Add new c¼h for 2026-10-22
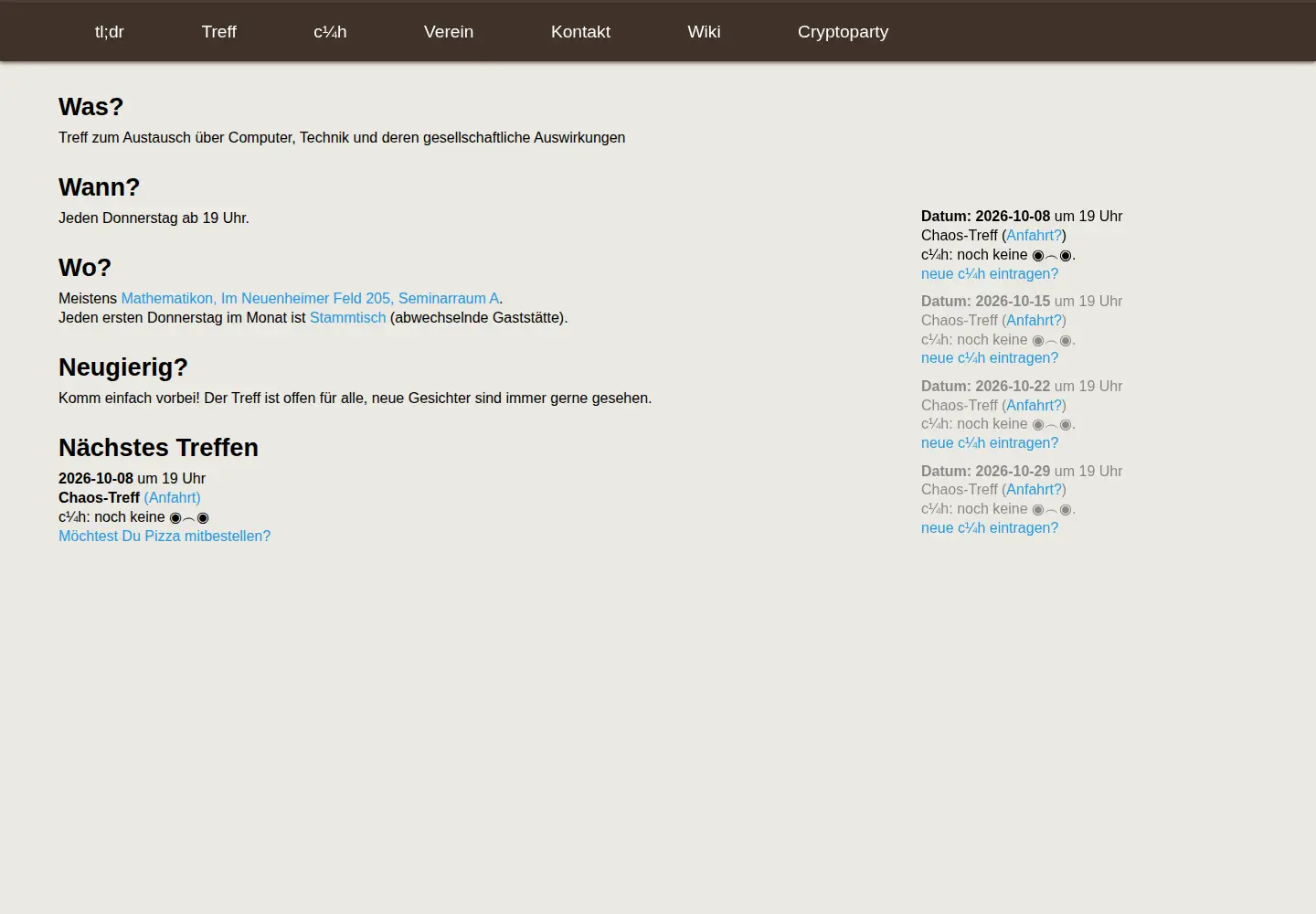This screenshot has height=914, width=1316. (x=990, y=443)
